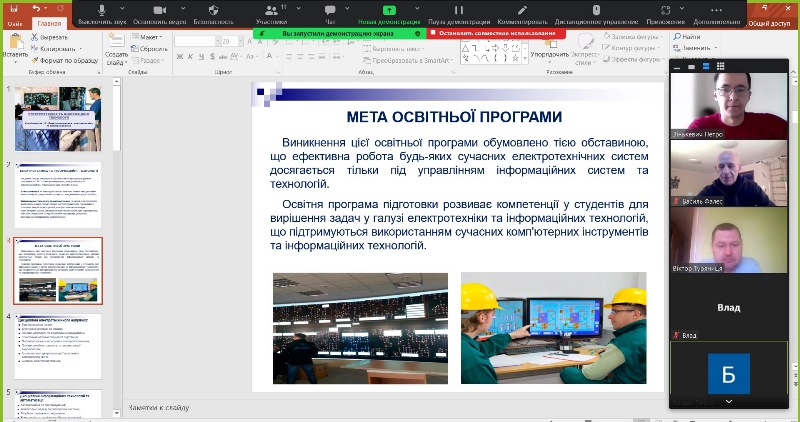Toggle text shadow S formatting

pos(212,57)
